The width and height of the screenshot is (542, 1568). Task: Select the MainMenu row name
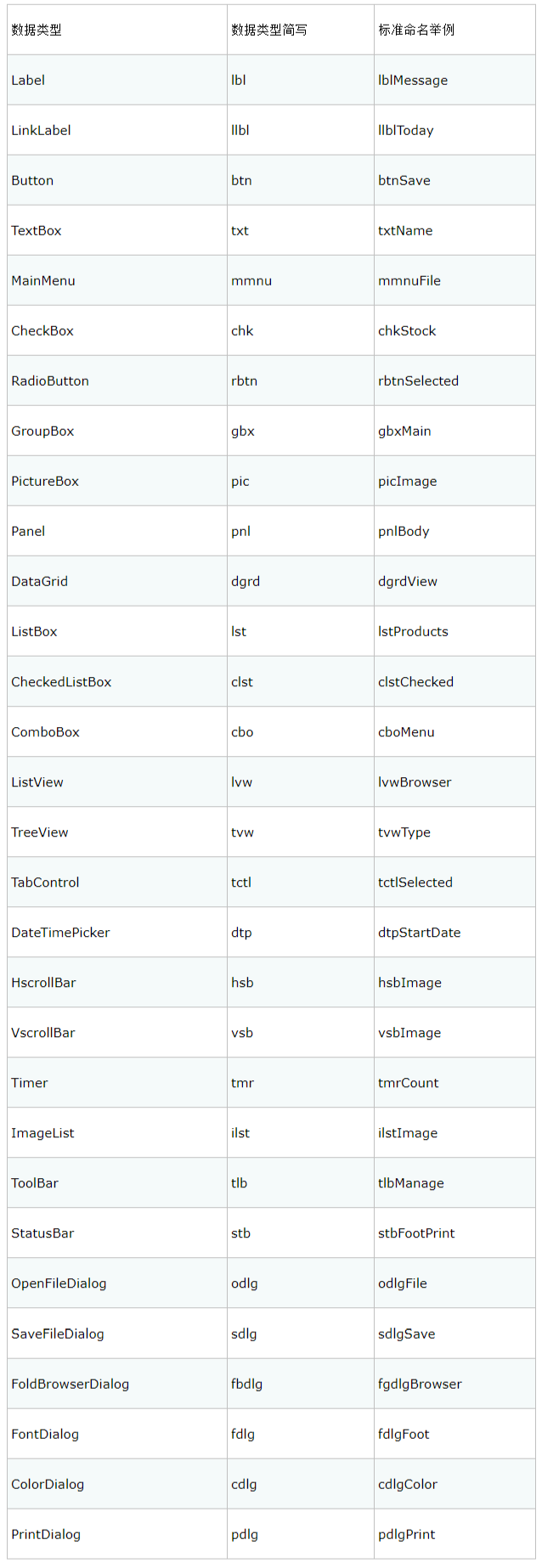tap(43, 280)
